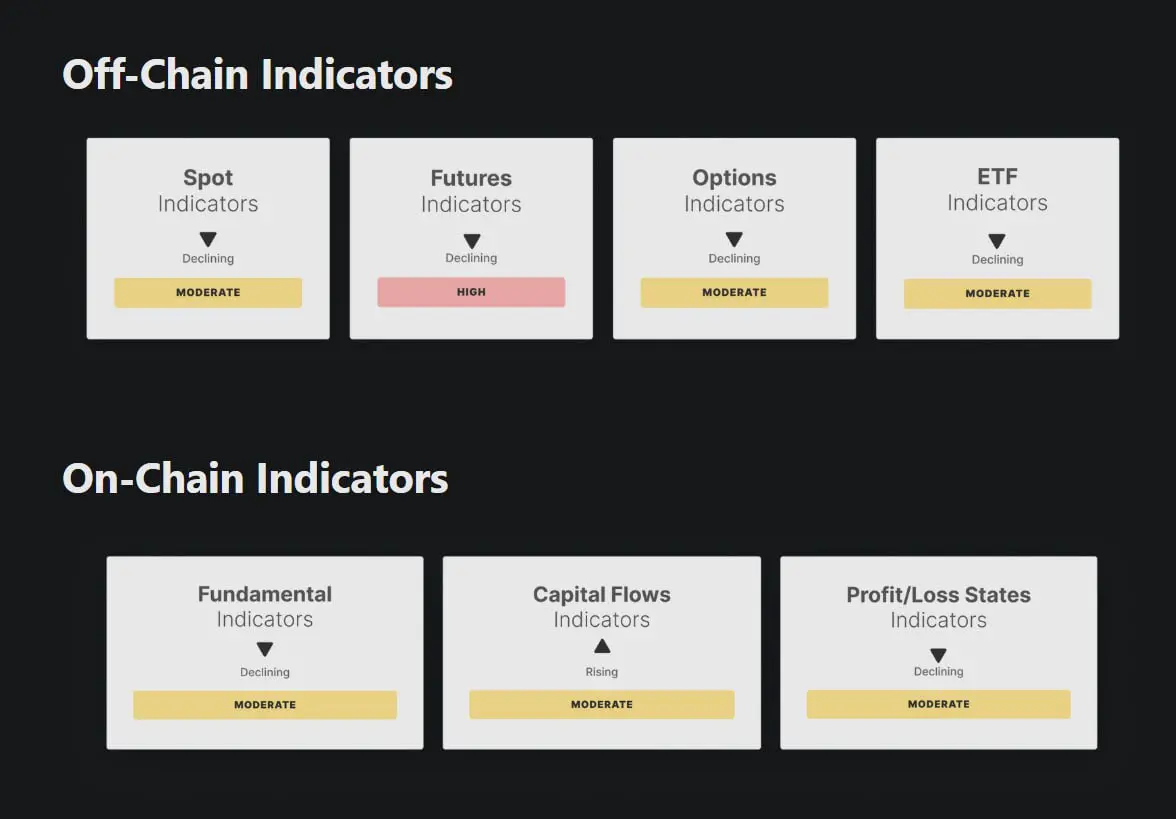Select the HIGH badge on Futures card
The width and height of the screenshot is (1176, 819).
point(471,292)
